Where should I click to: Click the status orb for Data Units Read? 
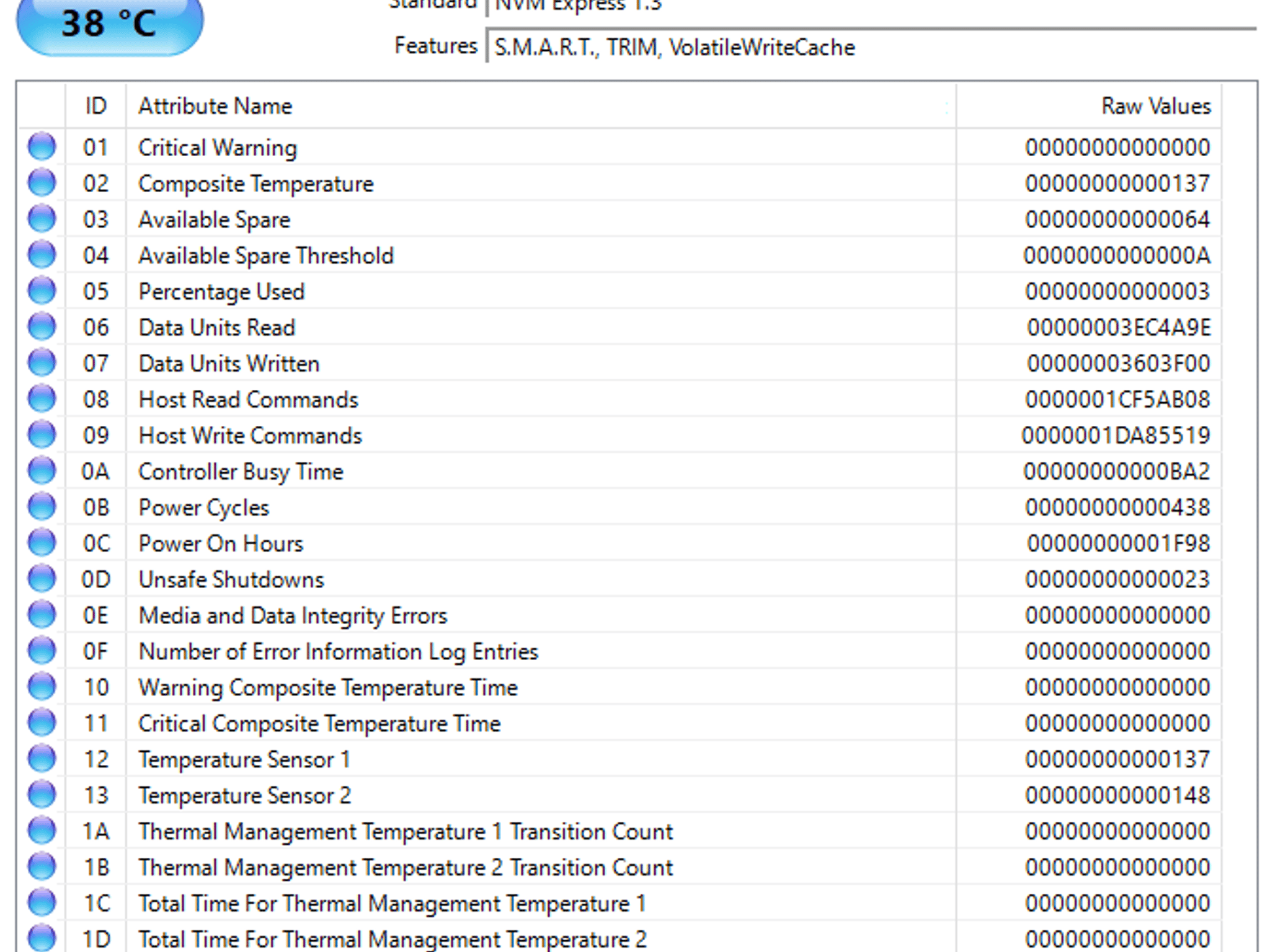tap(42, 327)
